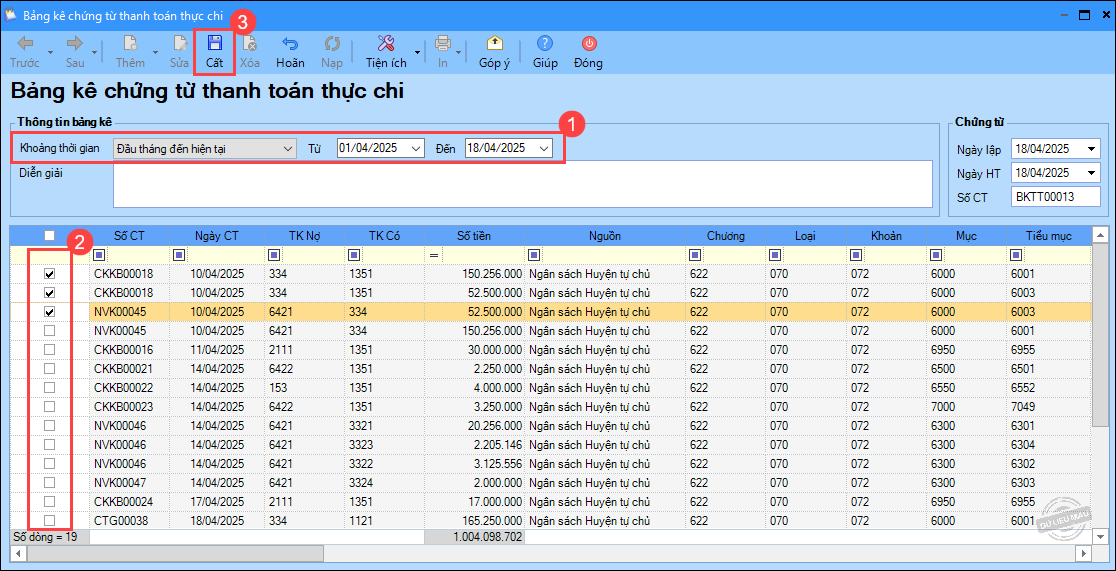Click amount cell 2.205.146
Viewport: 1116px width, 571px height.
coord(474,444)
